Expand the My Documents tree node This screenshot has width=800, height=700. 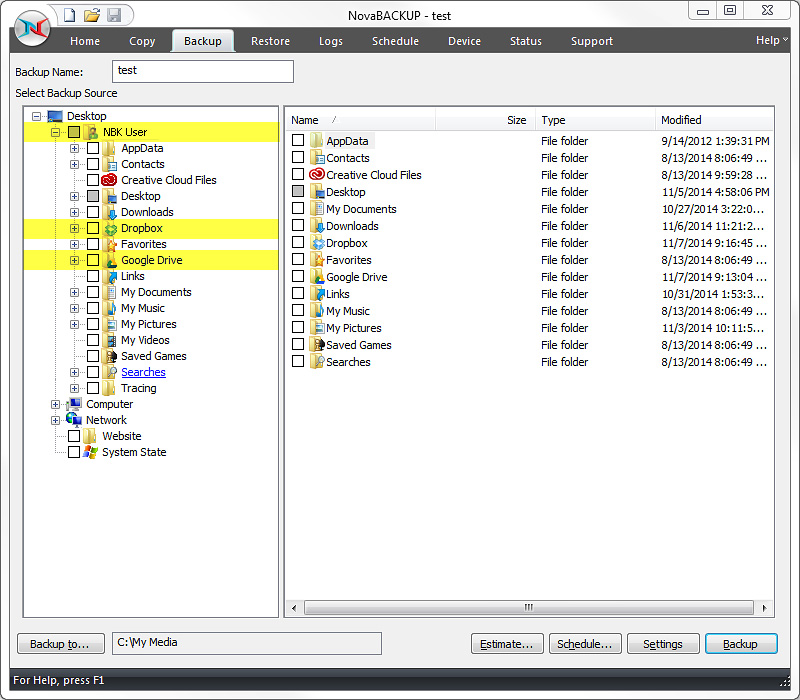pos(74,293)
